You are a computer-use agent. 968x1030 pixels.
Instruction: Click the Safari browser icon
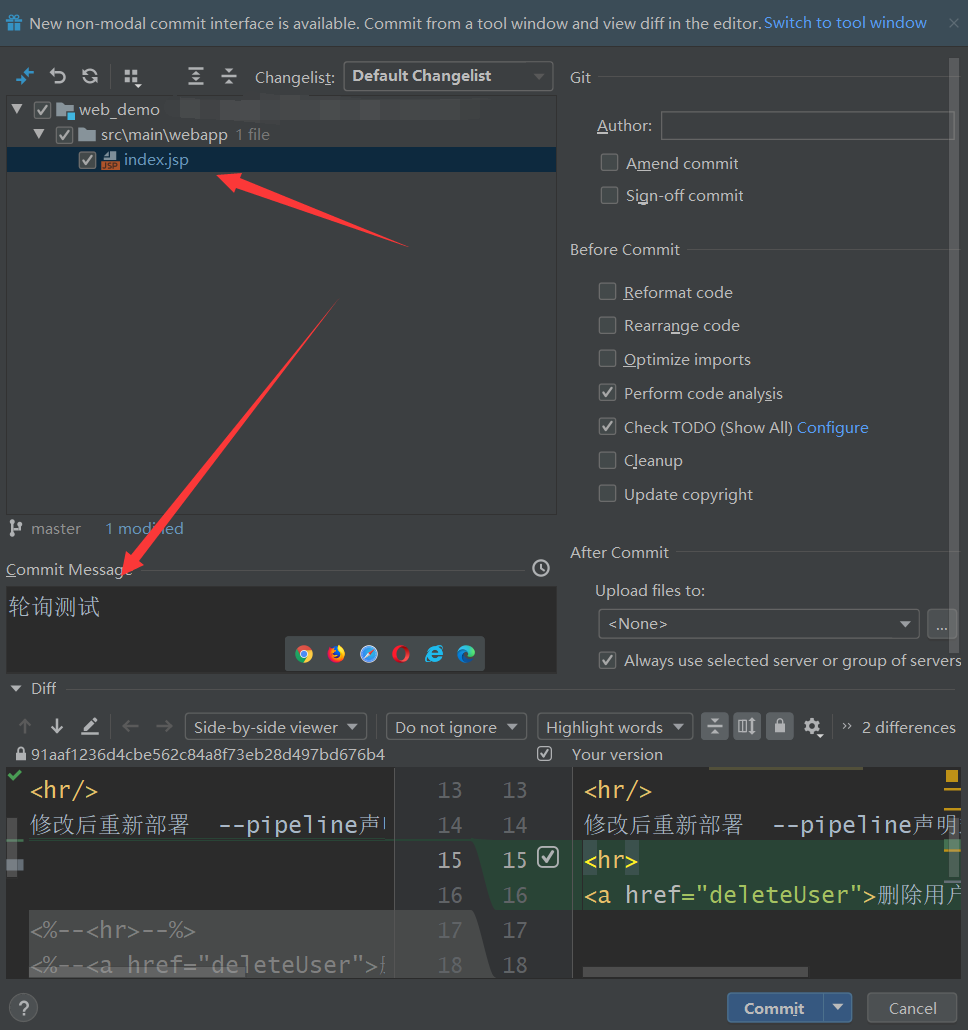[369, 654]
